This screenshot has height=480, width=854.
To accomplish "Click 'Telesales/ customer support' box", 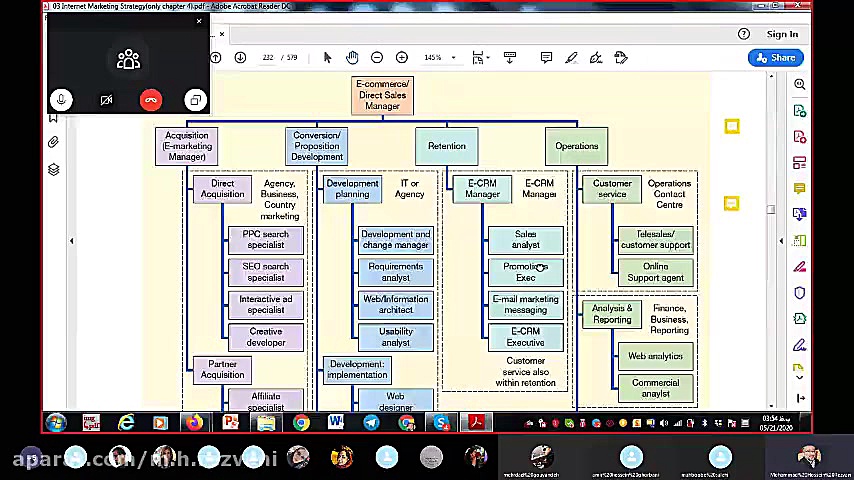I will (656, 240).
